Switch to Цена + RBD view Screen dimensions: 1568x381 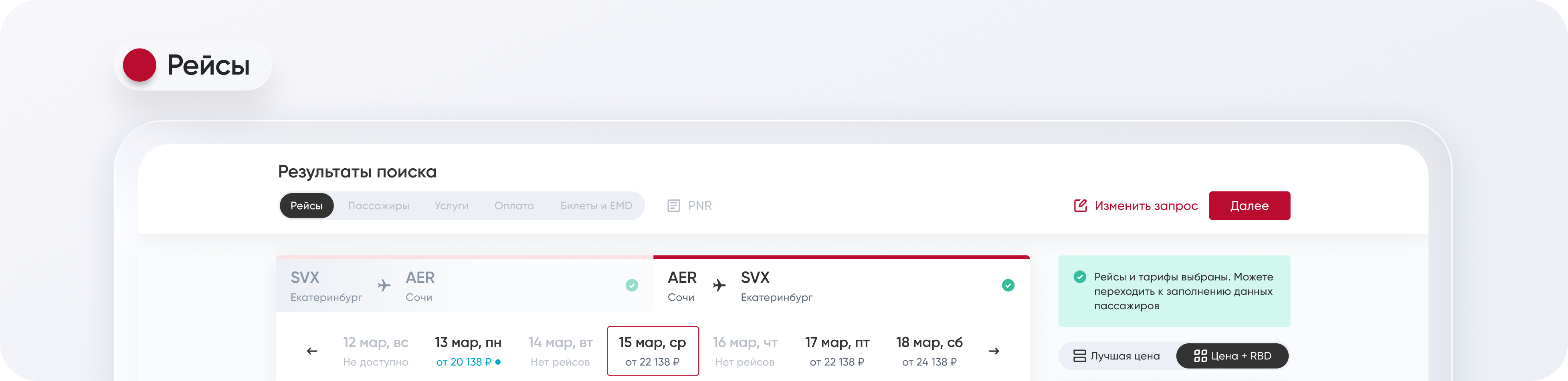[1233, 356]
